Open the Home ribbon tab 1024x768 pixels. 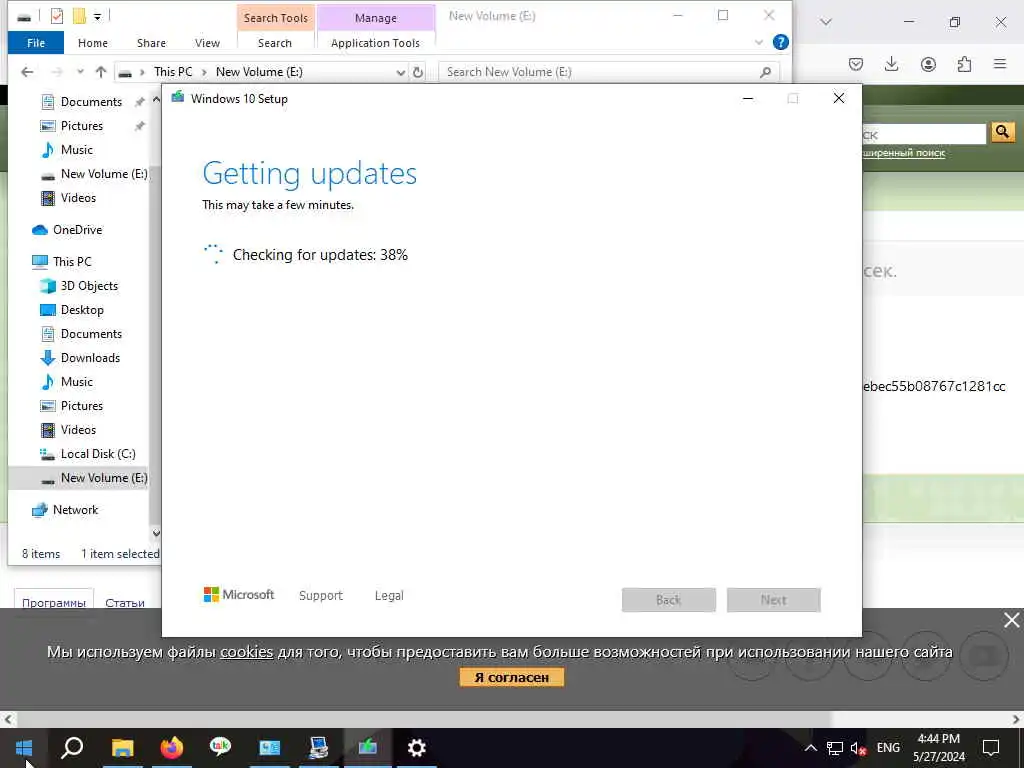pos(93,43)
